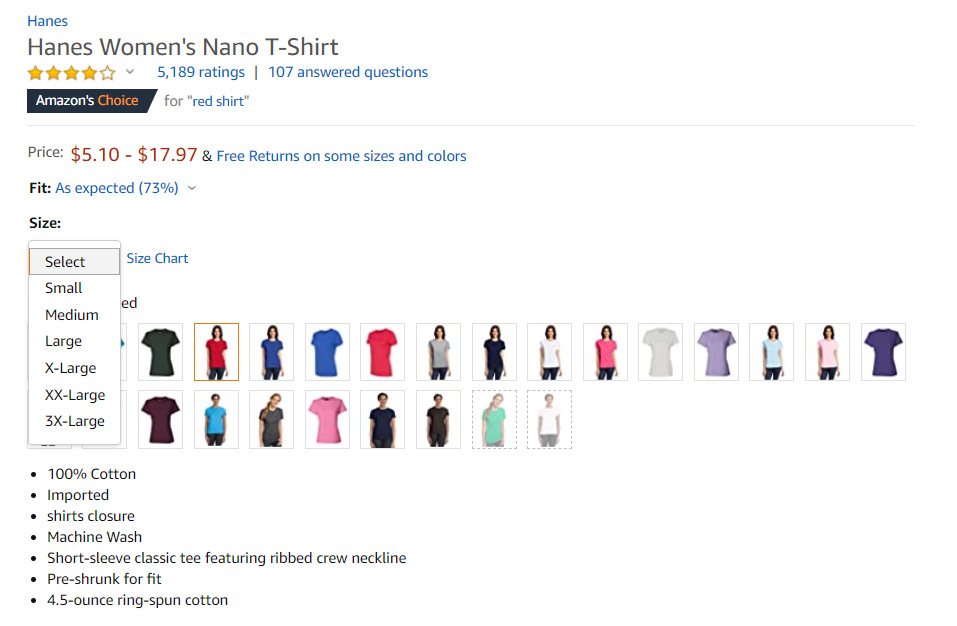View the 5,189 ratings
Viewport: 957px width, 626px height.
coord(201,72)
